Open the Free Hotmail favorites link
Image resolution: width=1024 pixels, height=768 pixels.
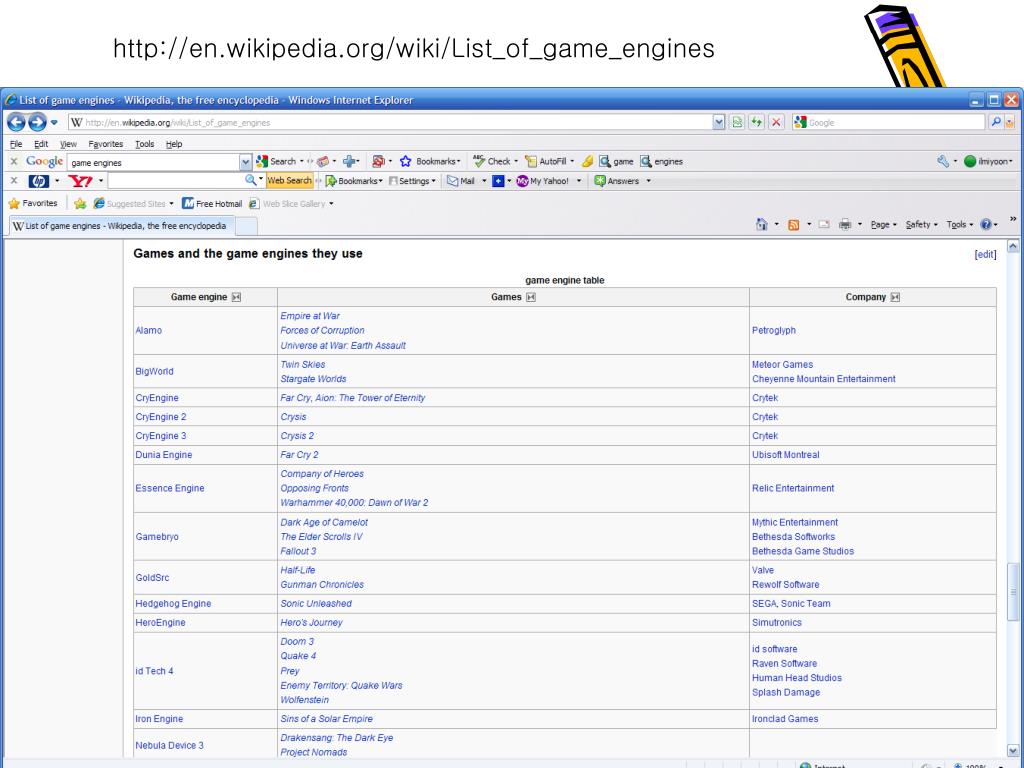(x=212, y=204)
